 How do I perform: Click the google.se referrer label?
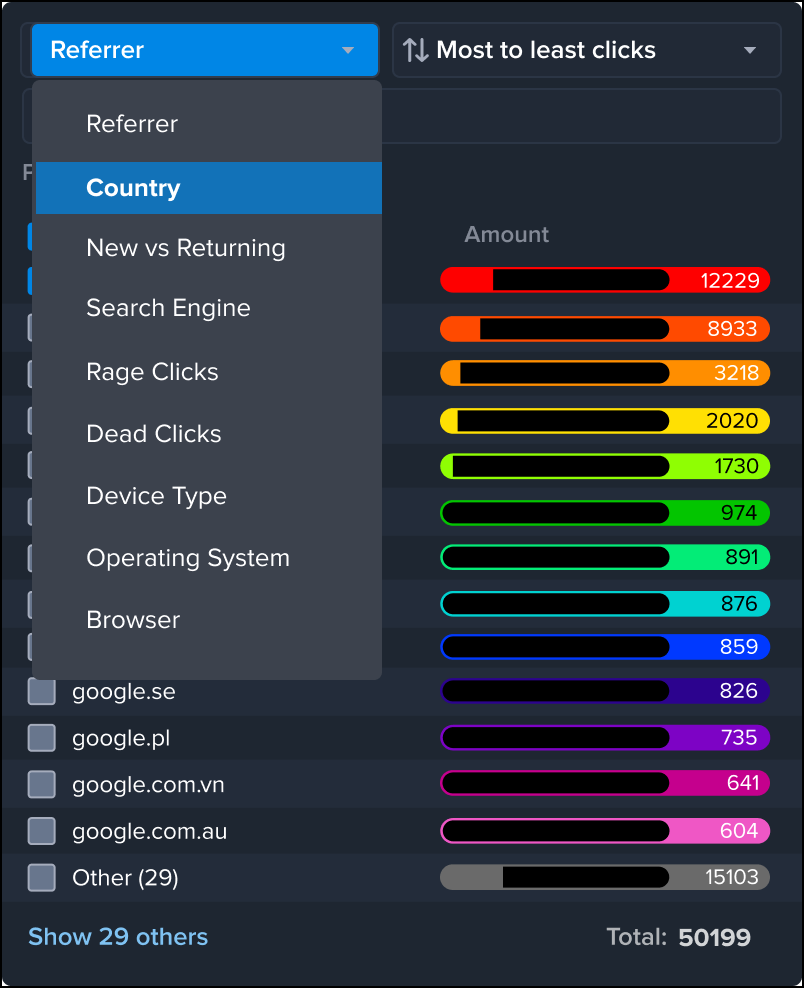[124, 692]
